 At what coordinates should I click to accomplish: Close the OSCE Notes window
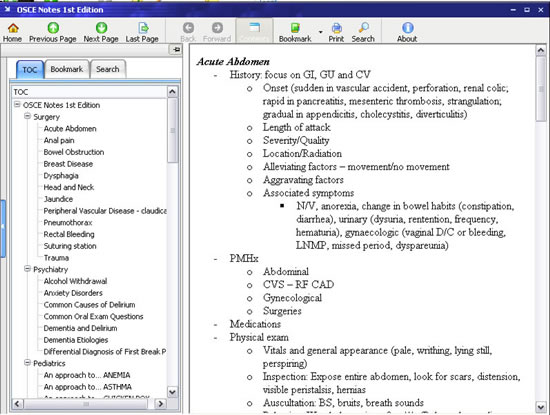541,10
